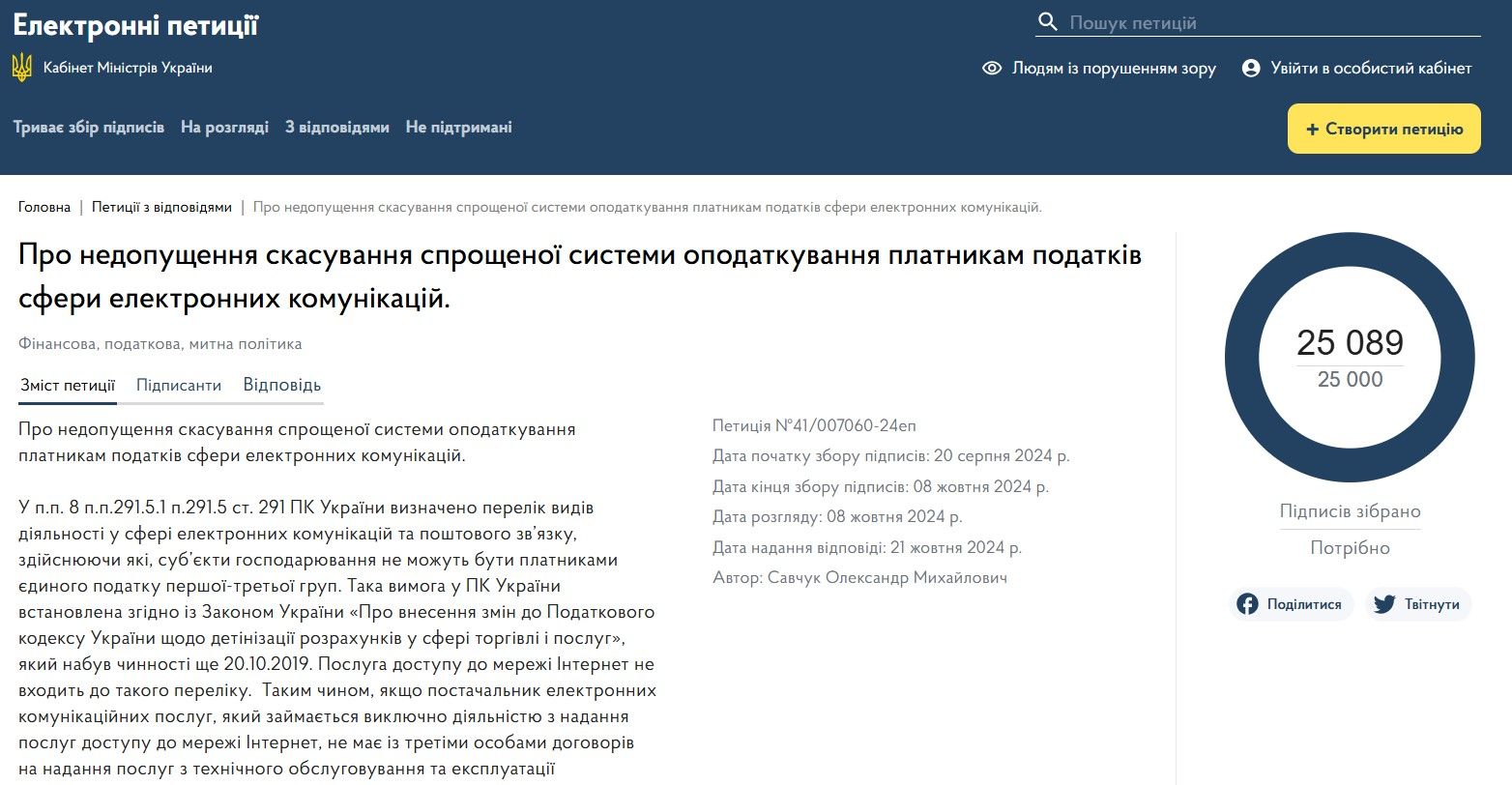
Task: Switch to the Підписанти tab
Action: [x=179, y=385]
